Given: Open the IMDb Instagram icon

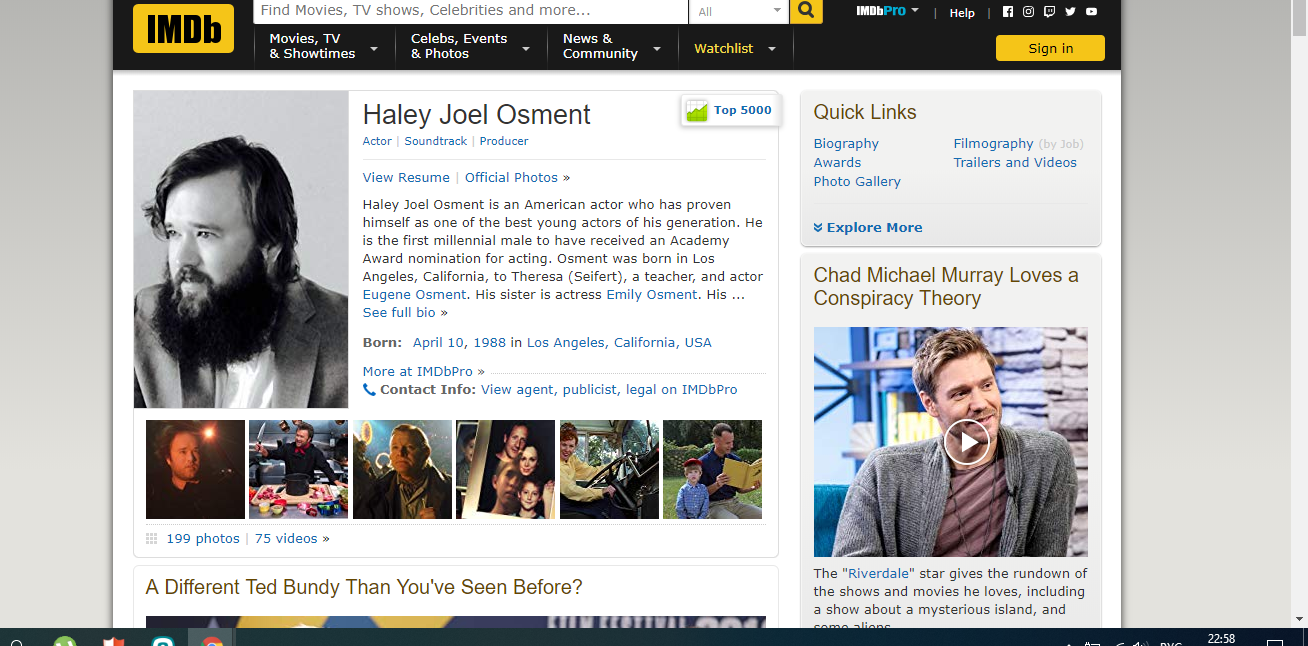Looking at the screenshot, I should 1028,12.
